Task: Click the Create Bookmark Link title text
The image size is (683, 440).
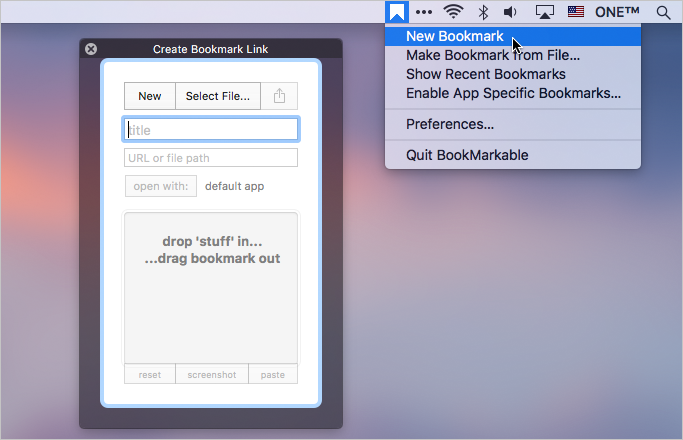Action: [x=210, y=49]
